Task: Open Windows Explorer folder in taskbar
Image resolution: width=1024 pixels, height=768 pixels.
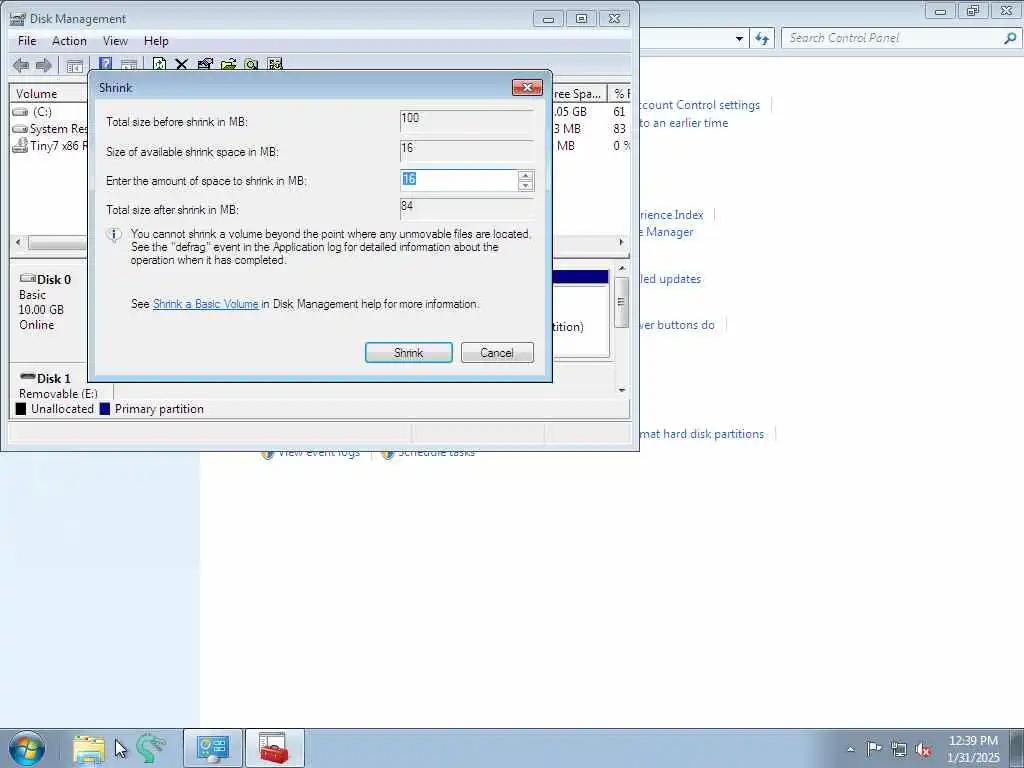Action: (x=89, y=748)
